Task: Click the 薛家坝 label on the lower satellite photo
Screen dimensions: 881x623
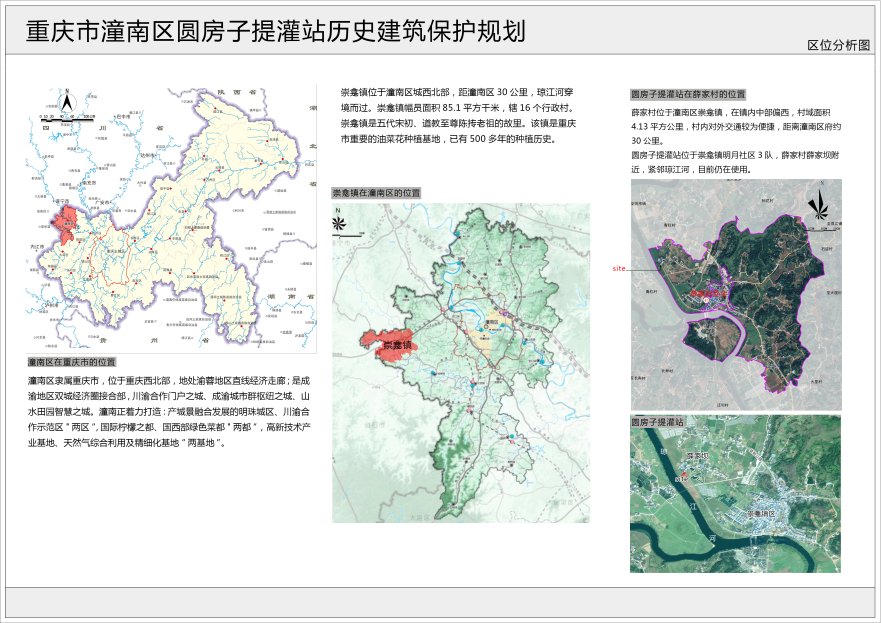Action: 697,456
